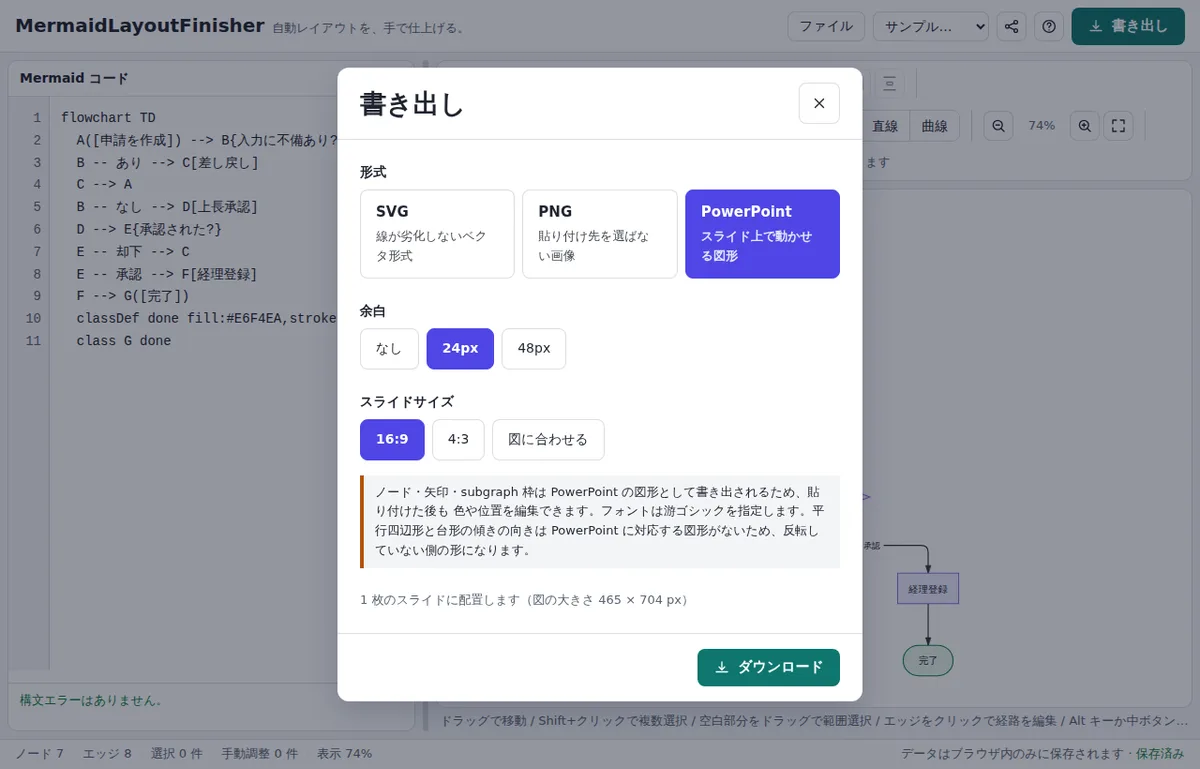Select the PNG export format card

pos(600,234)
